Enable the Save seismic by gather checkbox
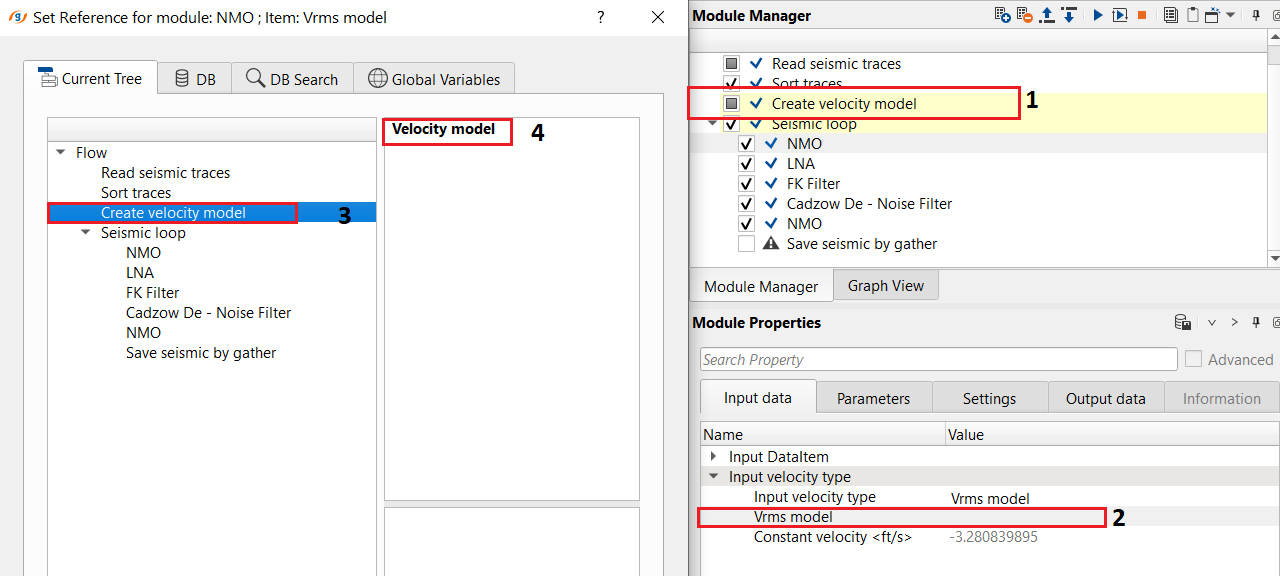Screen dimensions: 1280x576 (x=746, y=243)
